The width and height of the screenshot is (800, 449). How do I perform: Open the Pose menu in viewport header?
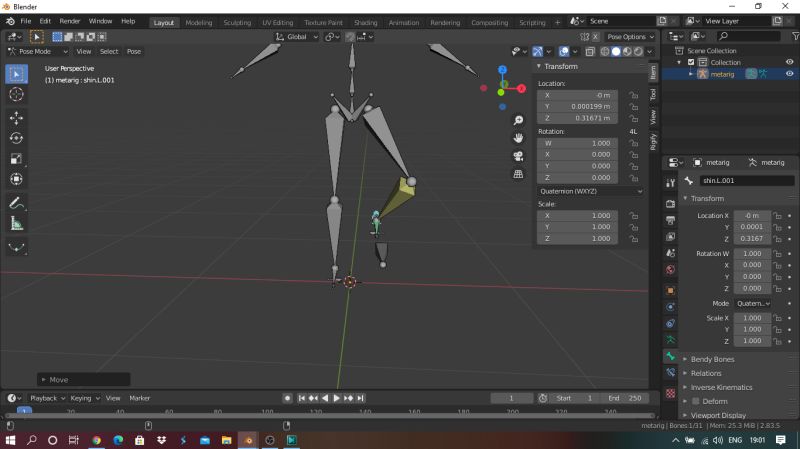tap(134, 52)
